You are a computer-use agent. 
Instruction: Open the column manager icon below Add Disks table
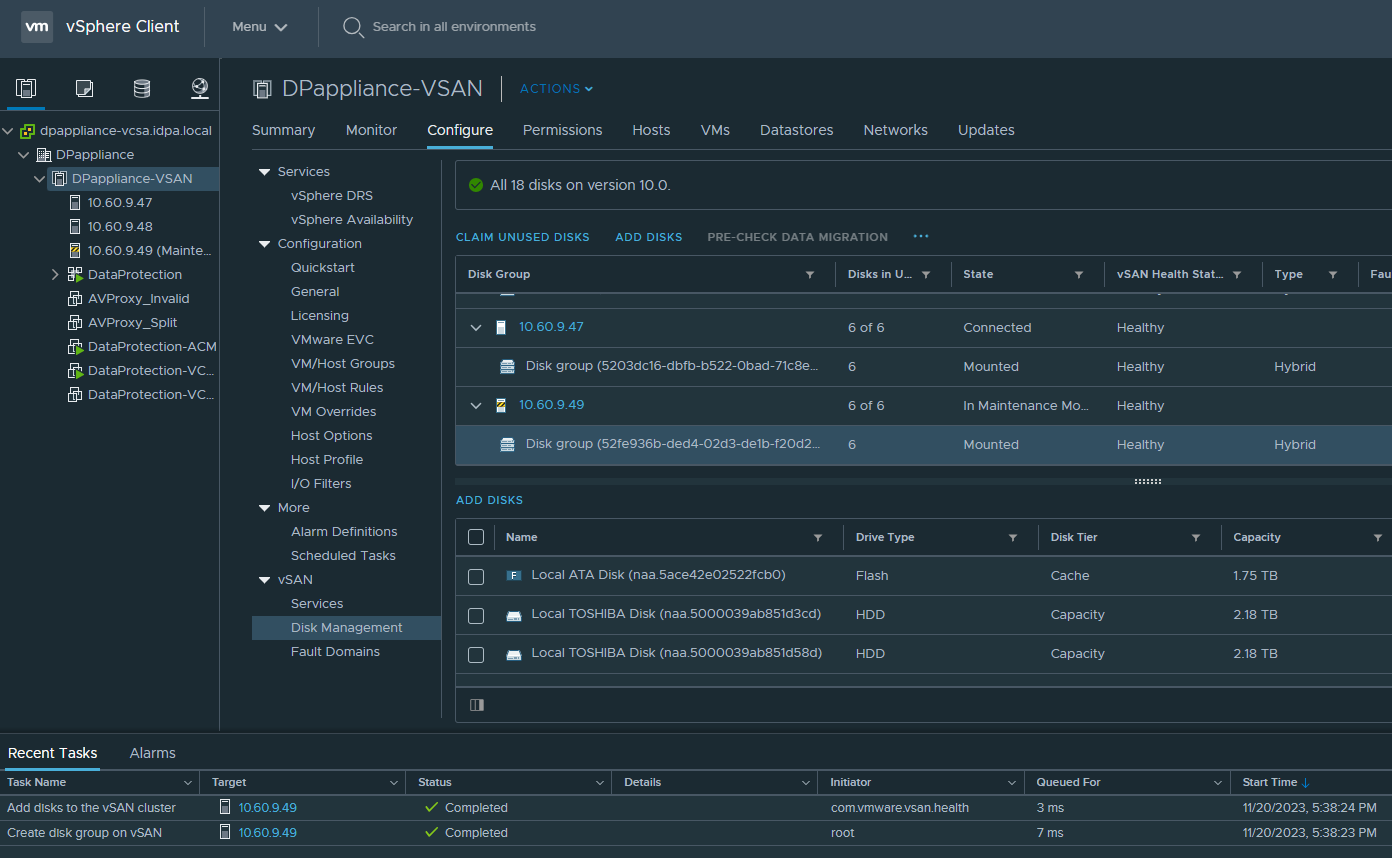pyautogui.click(x=476, y=705)
